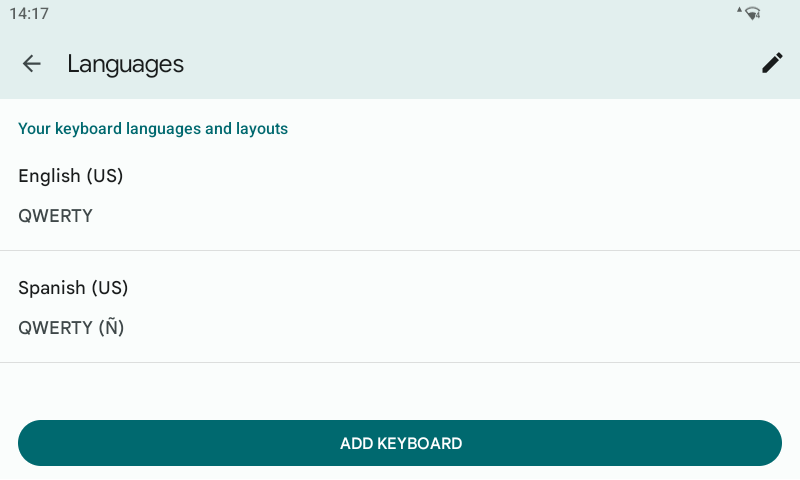Click the Wi-Fi status icon
This screenshot has width=800, height=480.
pyautogui.click(x=753, y=13)
